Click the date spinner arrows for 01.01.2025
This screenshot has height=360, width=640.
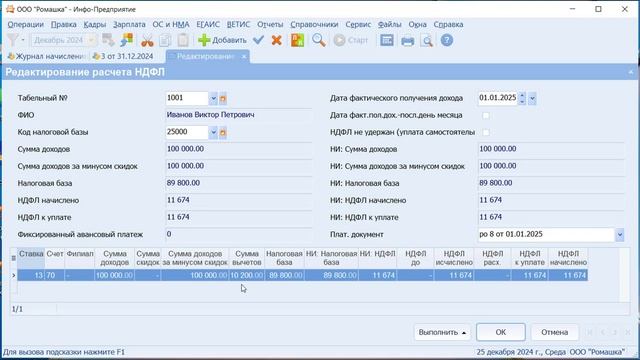pyautogui.click(x=522, y=98)
